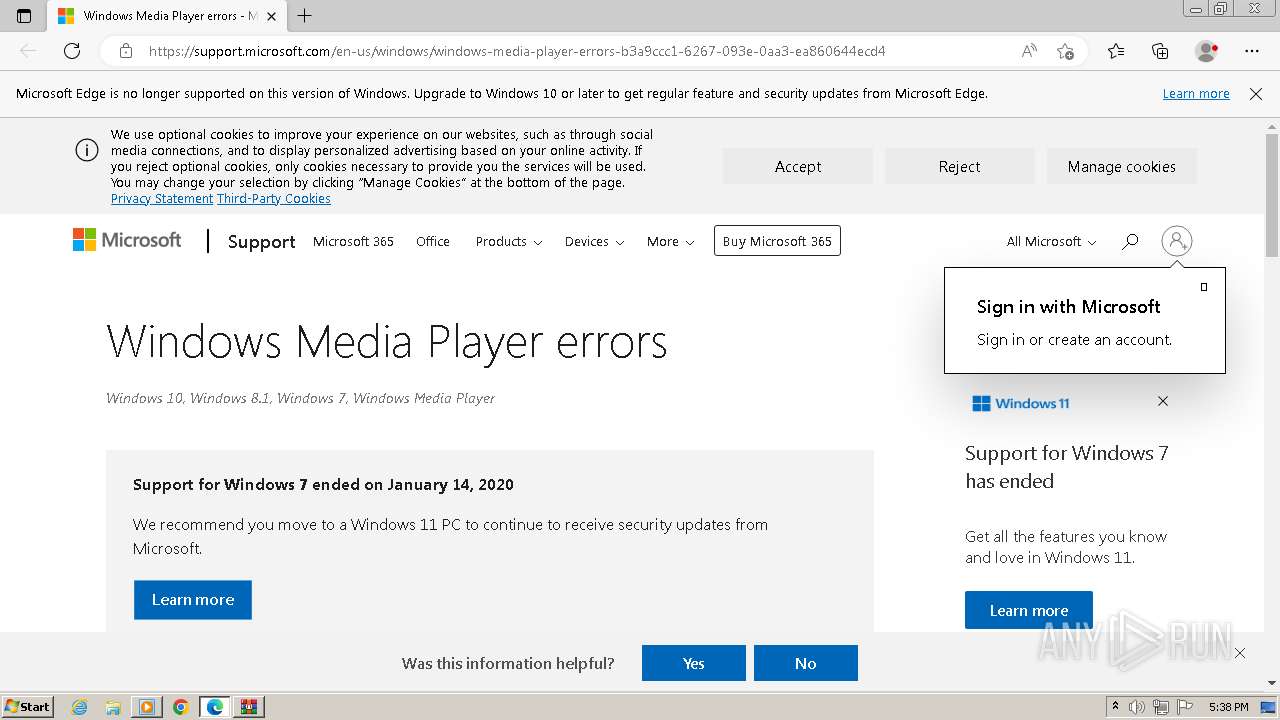
Task: Click the Windows 11 logo in side panel
Action: 1021,403
